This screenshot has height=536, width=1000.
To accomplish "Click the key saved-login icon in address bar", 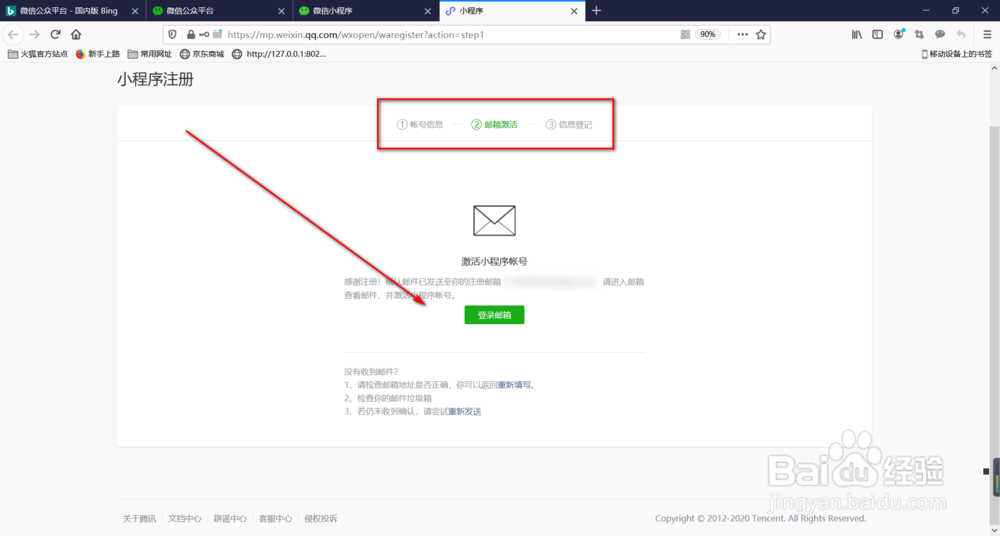I will click(x=204, y=34).
